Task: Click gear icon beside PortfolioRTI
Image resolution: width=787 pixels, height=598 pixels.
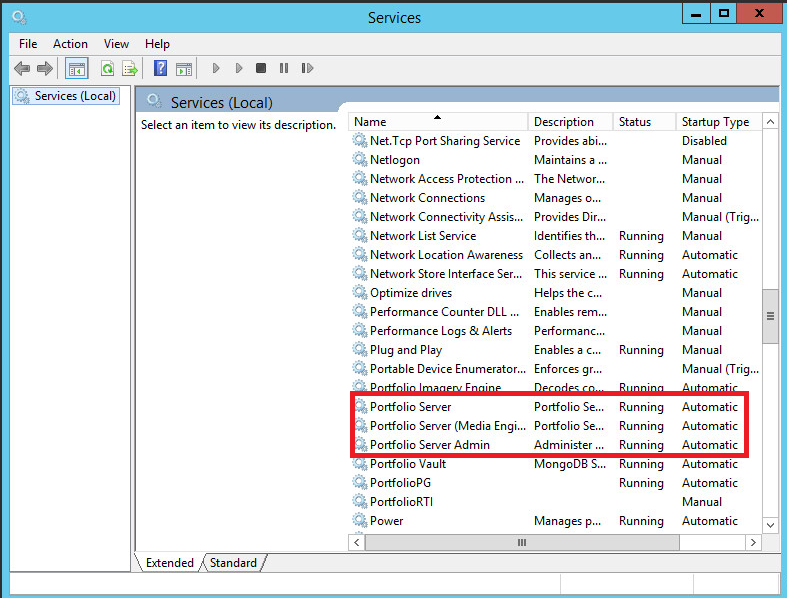Action: click(359, 501)
